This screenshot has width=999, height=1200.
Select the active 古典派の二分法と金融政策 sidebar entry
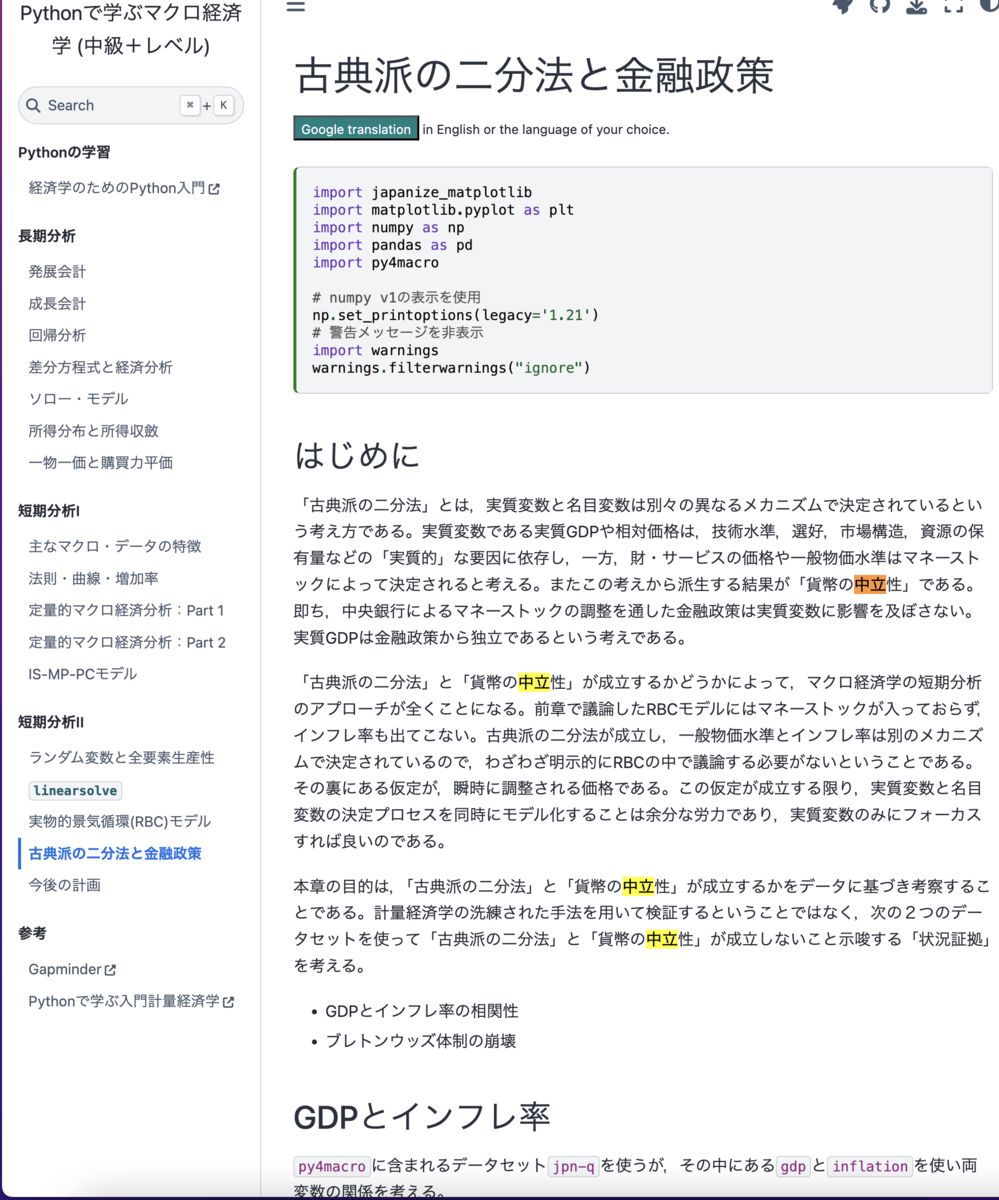[x=115, y=854]
